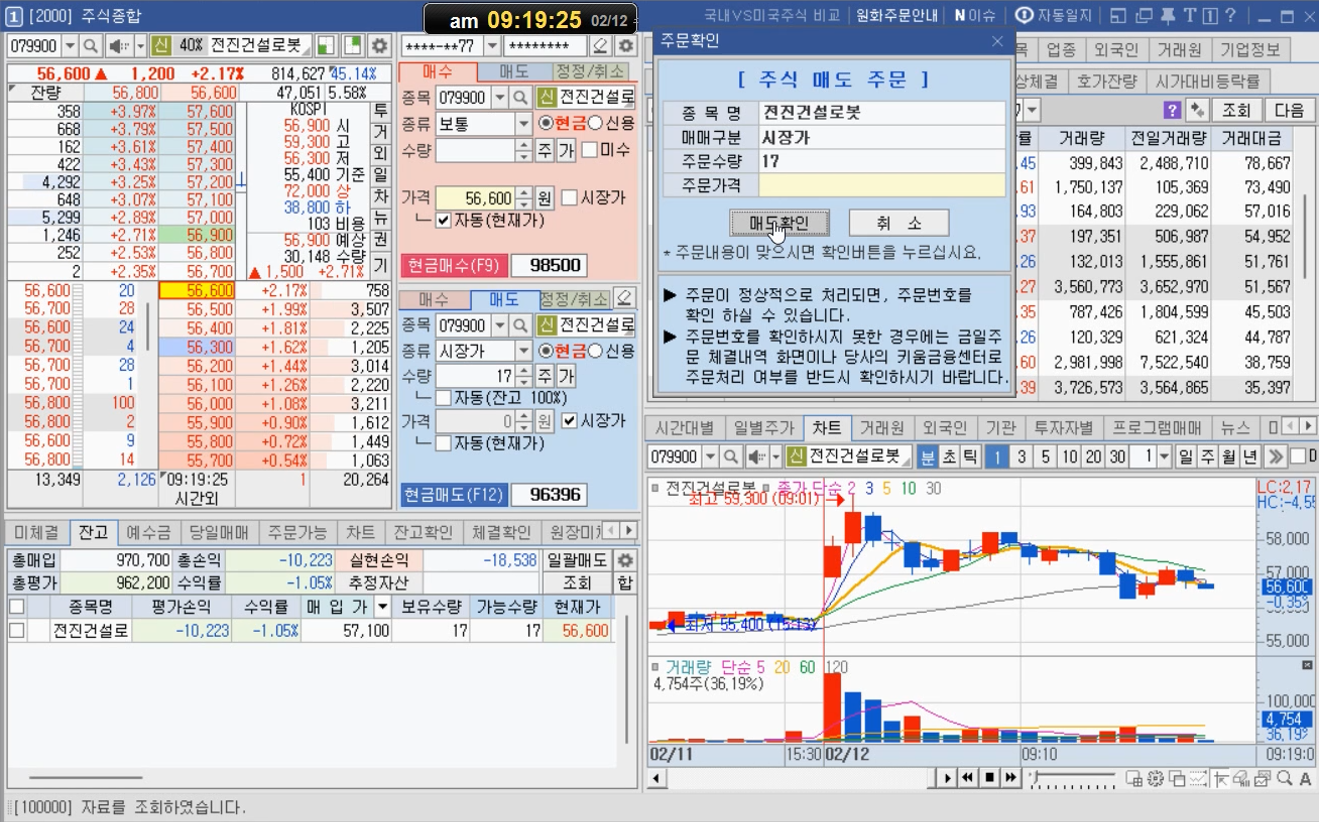The width and height of the screenshot is (1319, 822).
Task: Click purple question mark help icon
Action: (x=1173, y=110)
